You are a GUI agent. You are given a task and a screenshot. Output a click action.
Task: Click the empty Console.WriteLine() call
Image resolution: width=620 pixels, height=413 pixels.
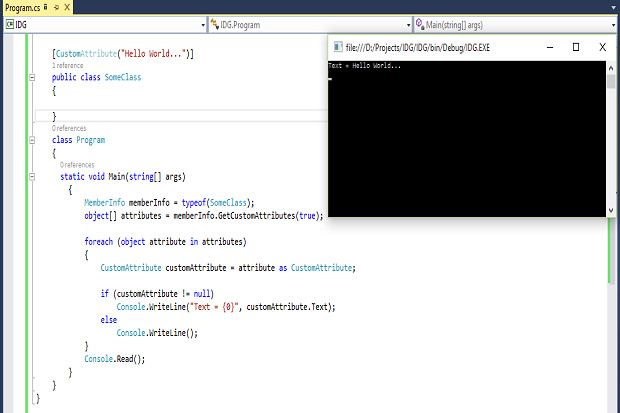[x=157, y=333]
